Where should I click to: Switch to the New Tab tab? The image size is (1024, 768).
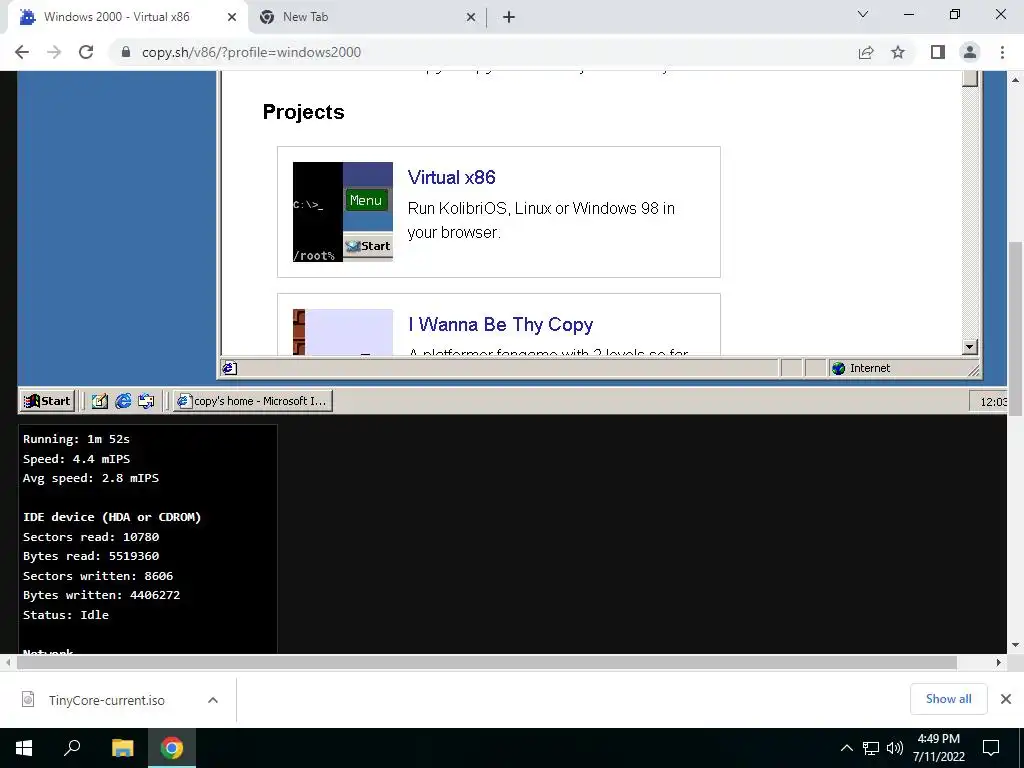coord(365,17)
